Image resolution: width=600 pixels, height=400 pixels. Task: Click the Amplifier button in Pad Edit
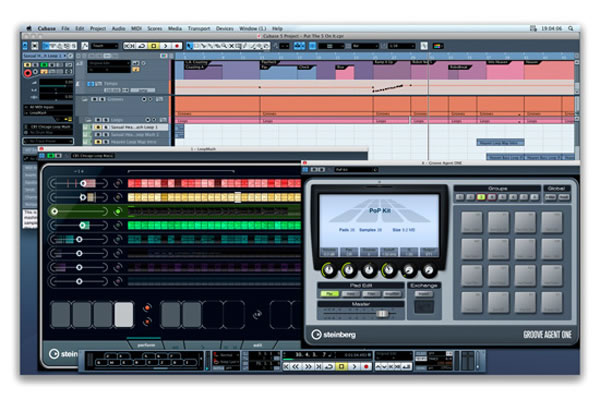[x=391, y=294]
